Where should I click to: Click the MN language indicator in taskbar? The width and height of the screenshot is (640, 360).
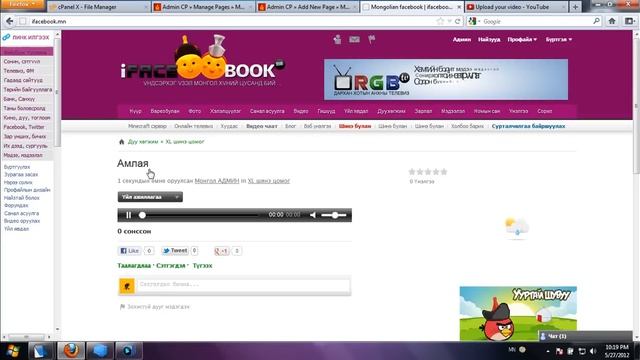(x=512, y=350)
